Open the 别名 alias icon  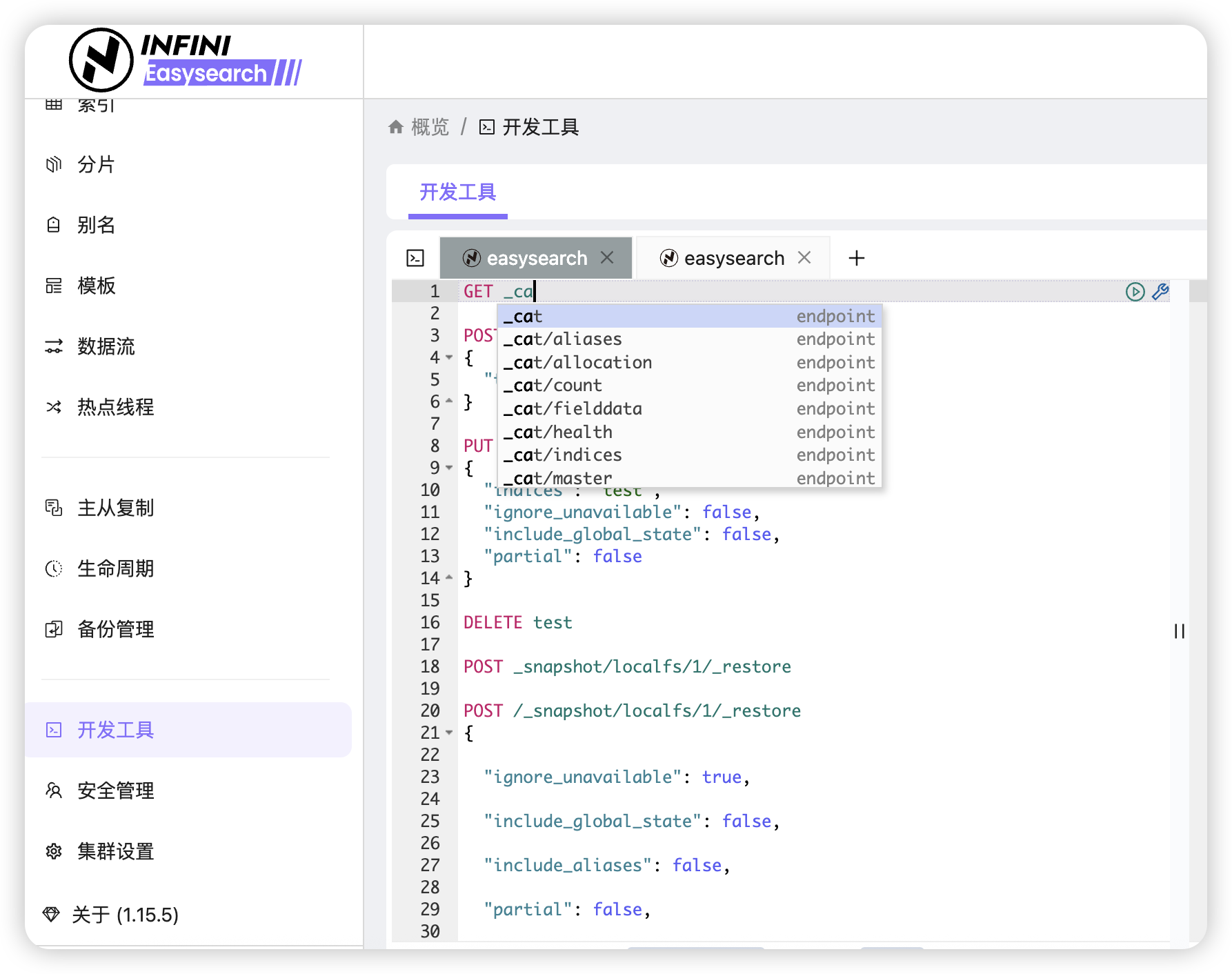tap(54, 225)
